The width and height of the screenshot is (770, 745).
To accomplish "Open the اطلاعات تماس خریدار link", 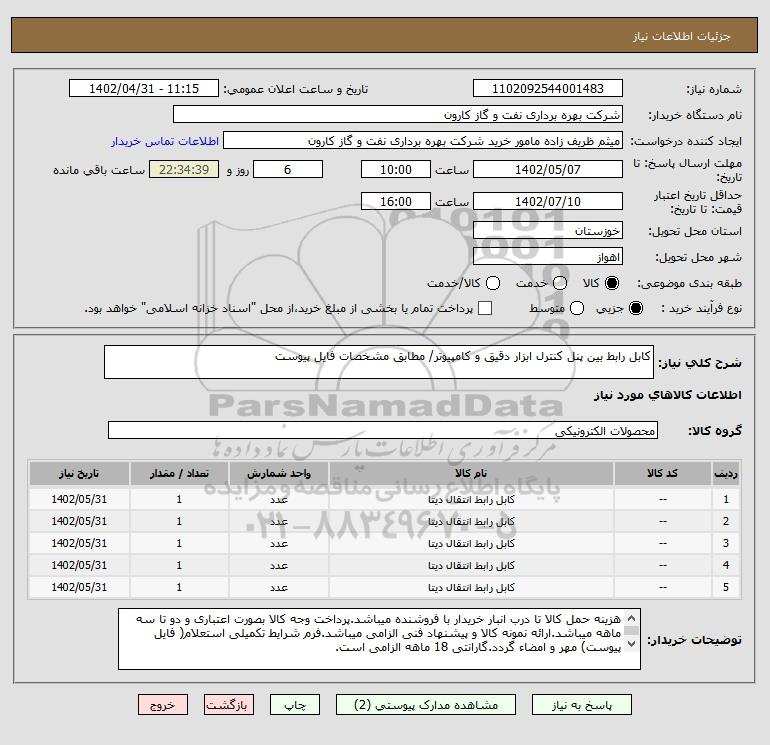I will (x=165, y=141).
